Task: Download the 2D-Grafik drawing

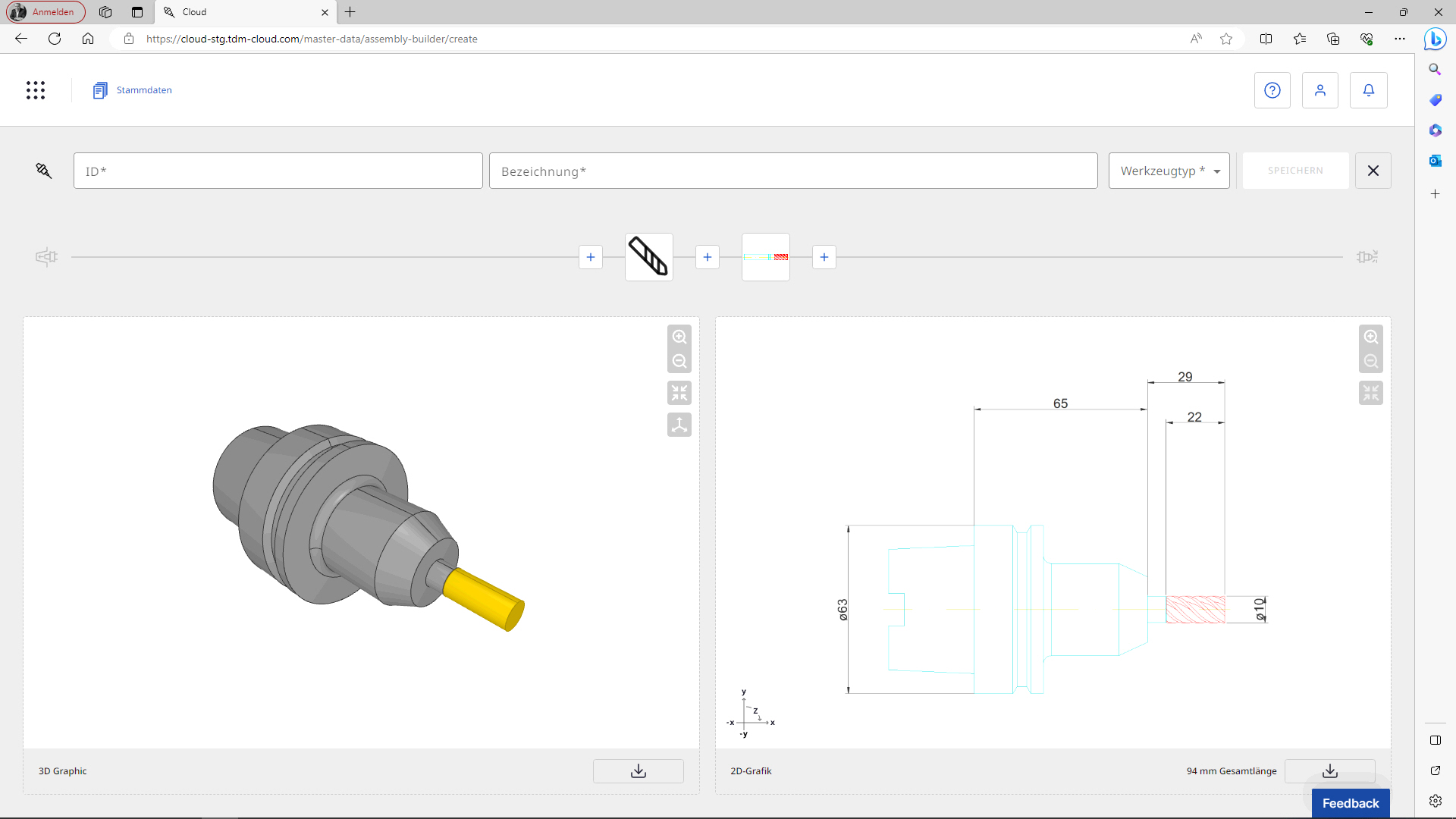Action: tap(1330, 771)
